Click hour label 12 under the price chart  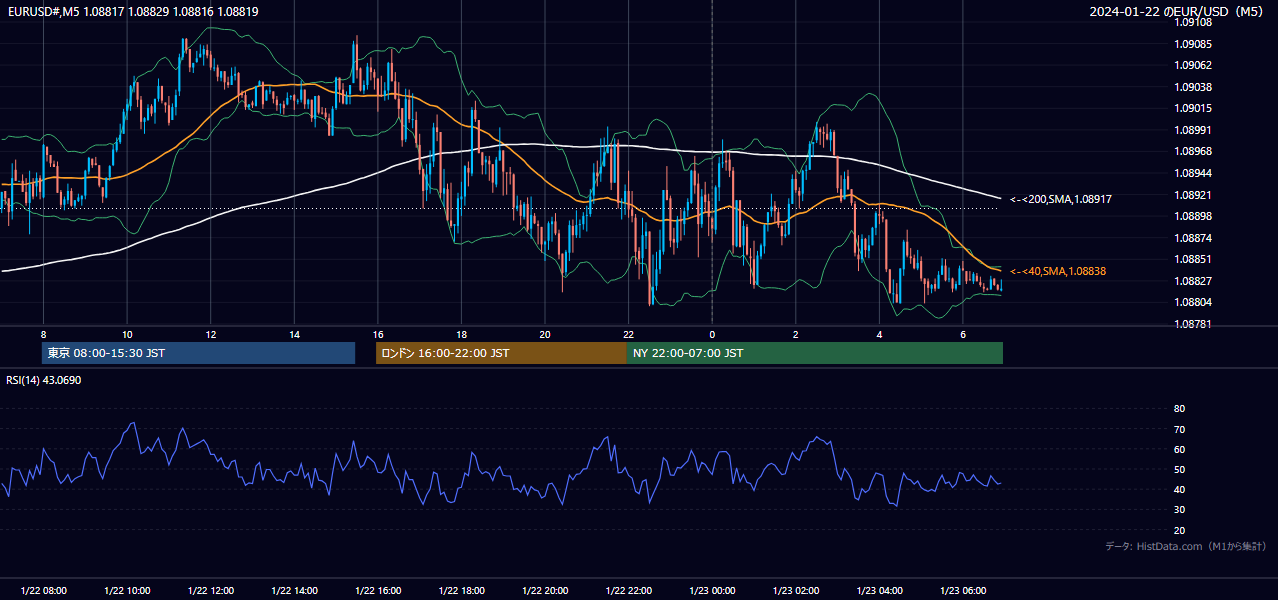click(210, 334)
